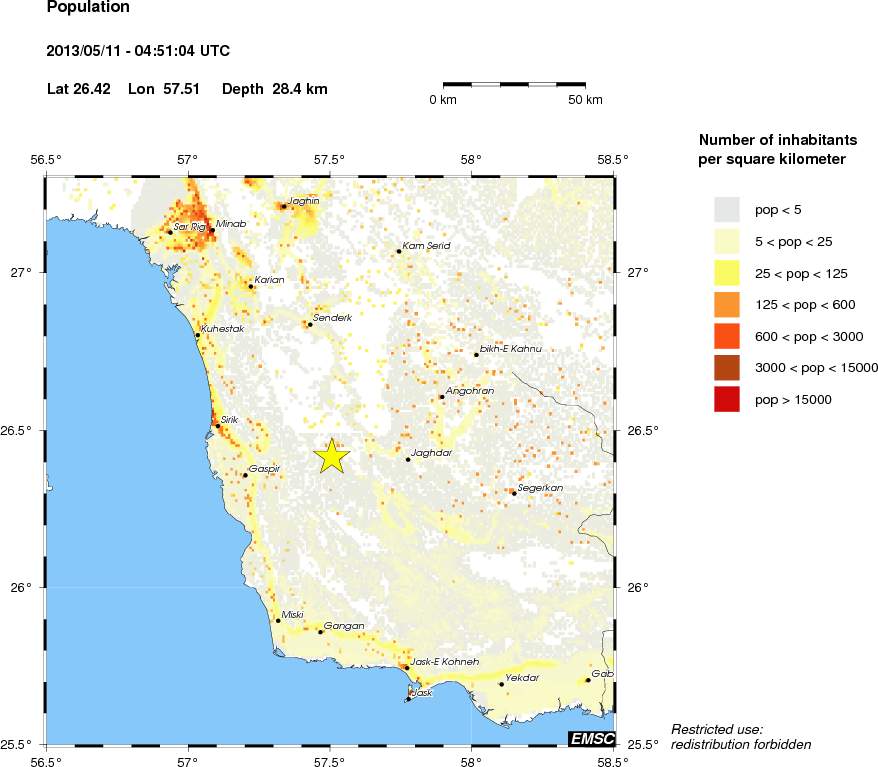Click the yellow earthquake epicenter star

tap(331, 456)
